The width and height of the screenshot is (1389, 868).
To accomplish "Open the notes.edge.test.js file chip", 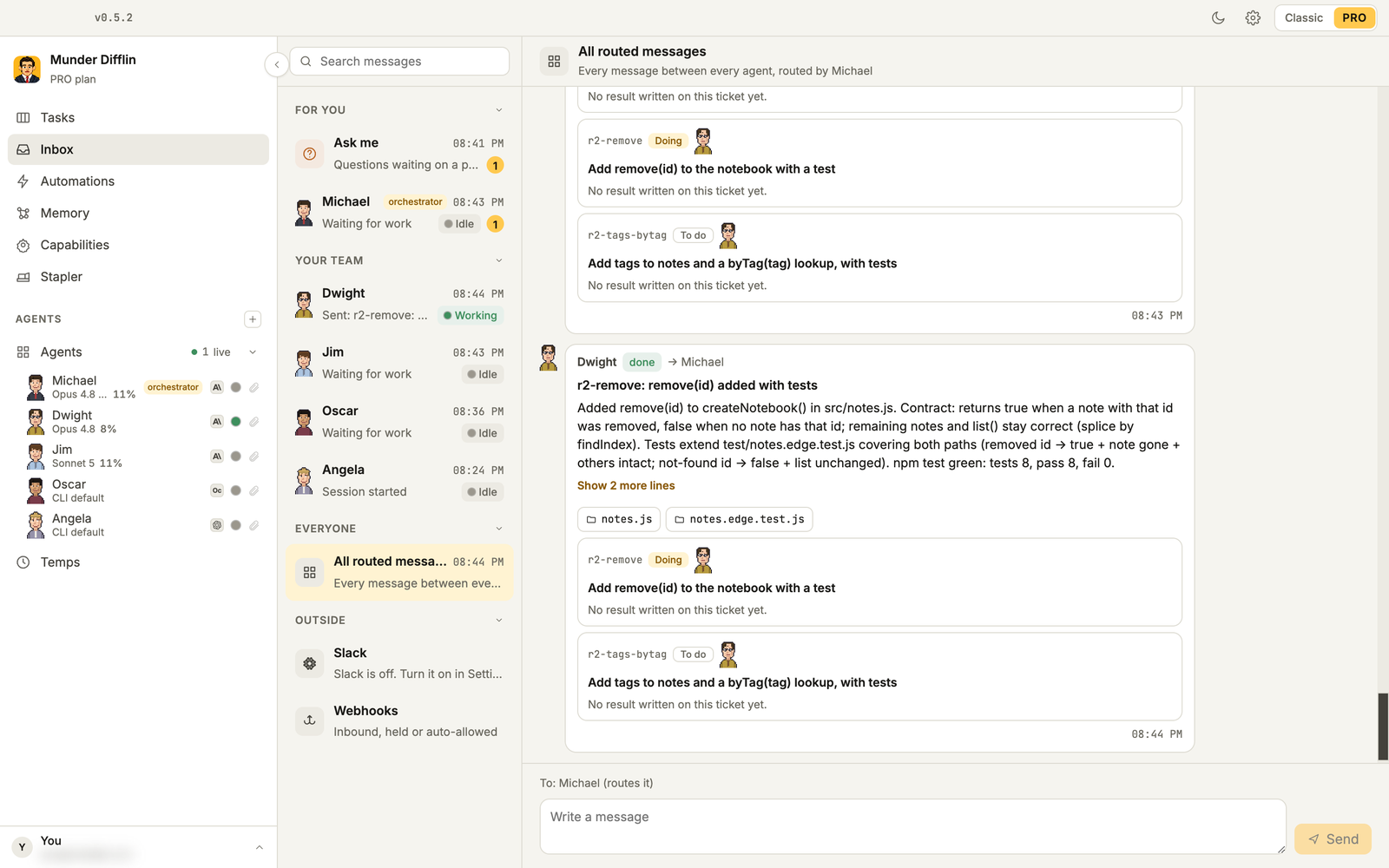I will pos(739,519).
